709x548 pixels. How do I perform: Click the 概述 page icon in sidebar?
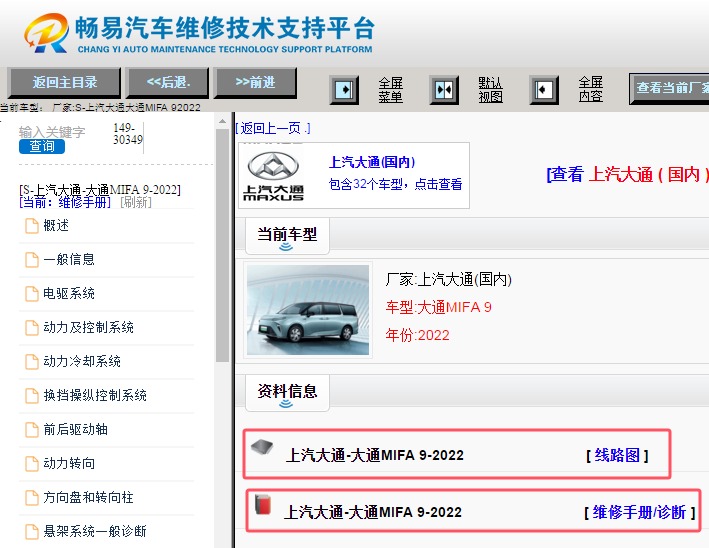(32, 226)
